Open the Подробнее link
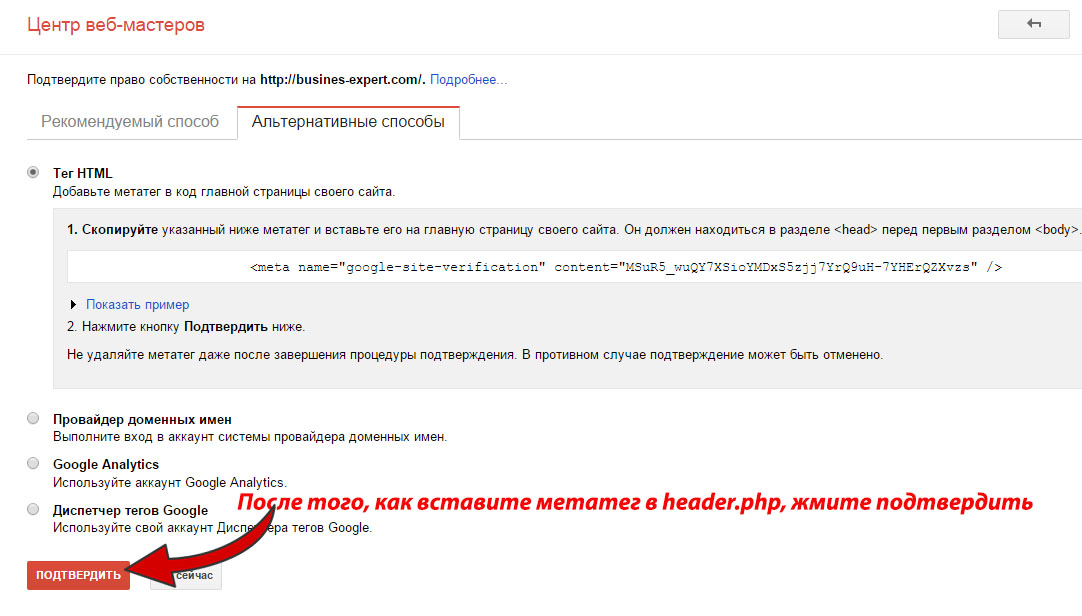The image size is (1082, 616). 468,79
